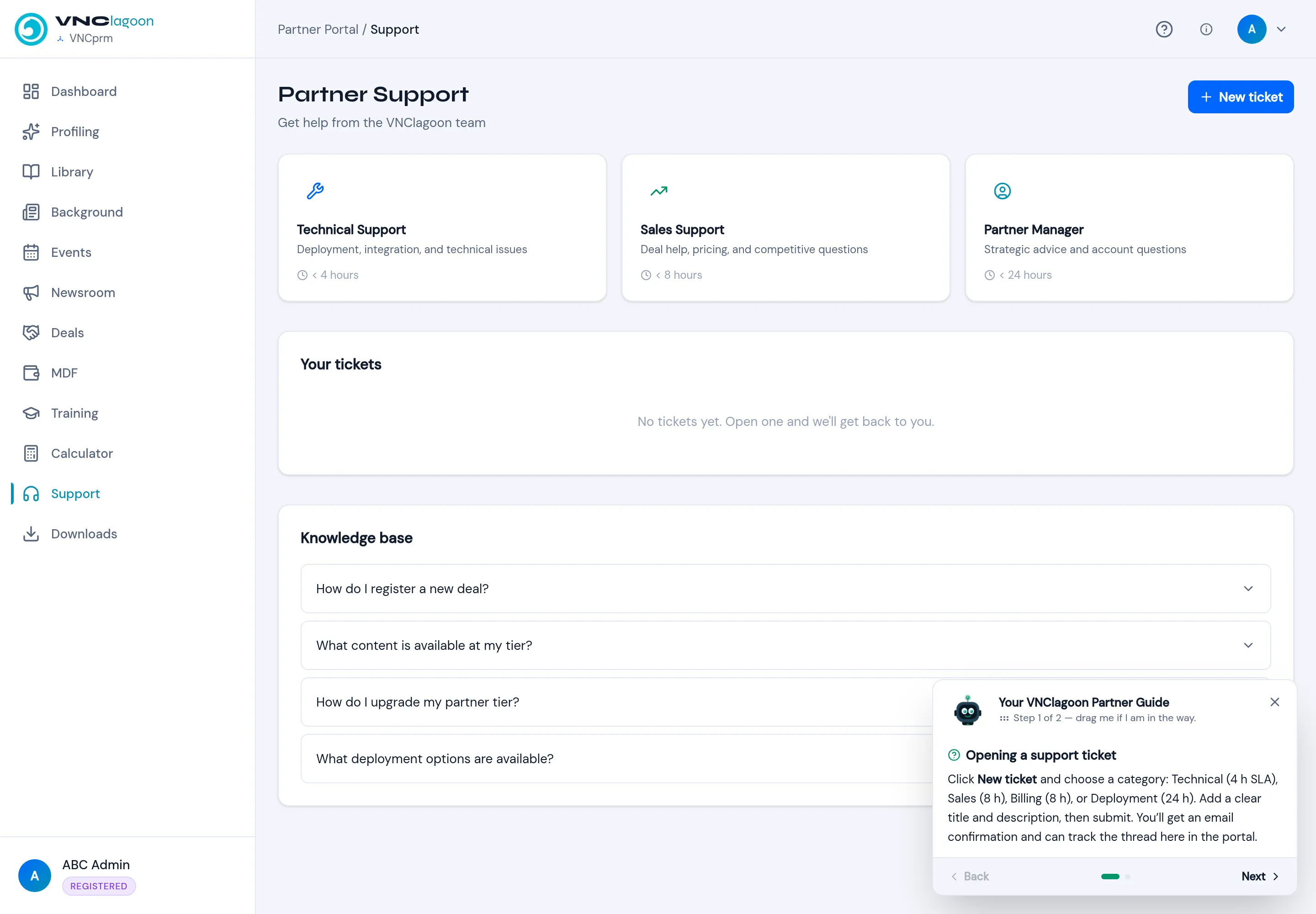
Task: Click Partner Portal breadcrumb link
Action: coord(318,29)
